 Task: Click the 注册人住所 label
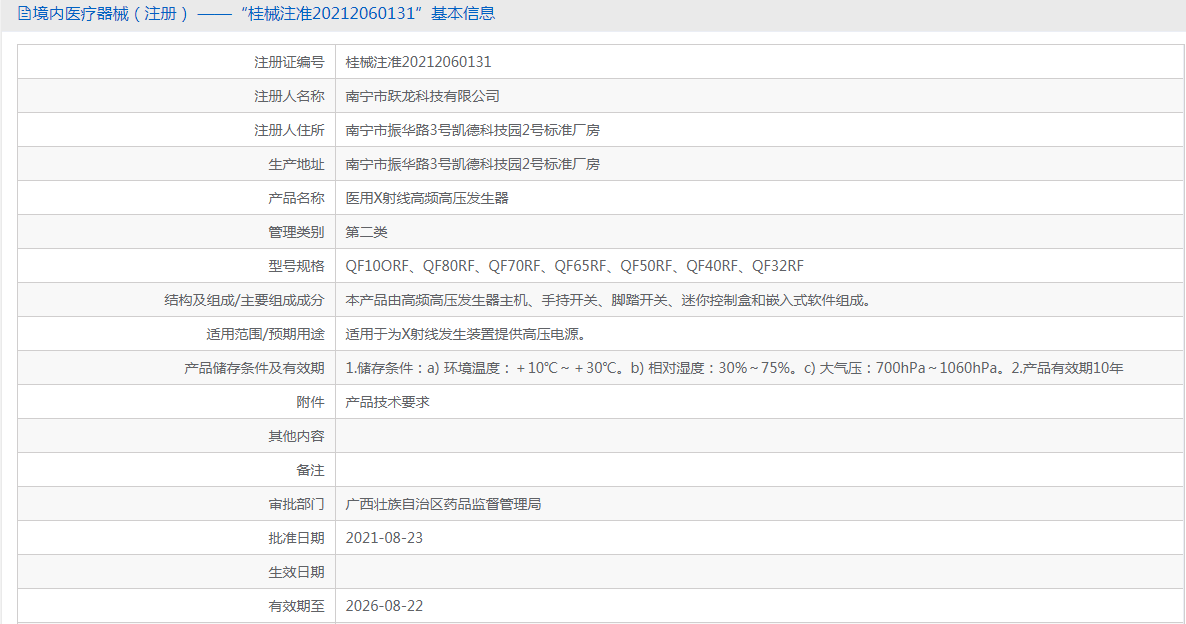289,130
